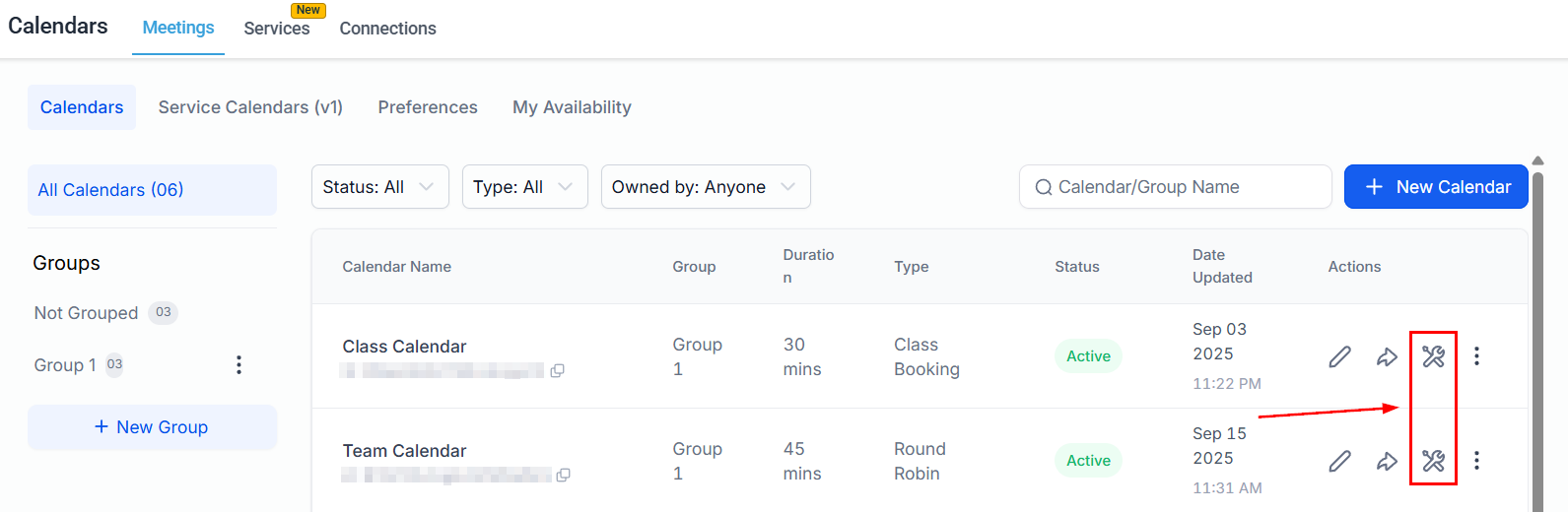Click the Status column header

[x=1077, y=267]
